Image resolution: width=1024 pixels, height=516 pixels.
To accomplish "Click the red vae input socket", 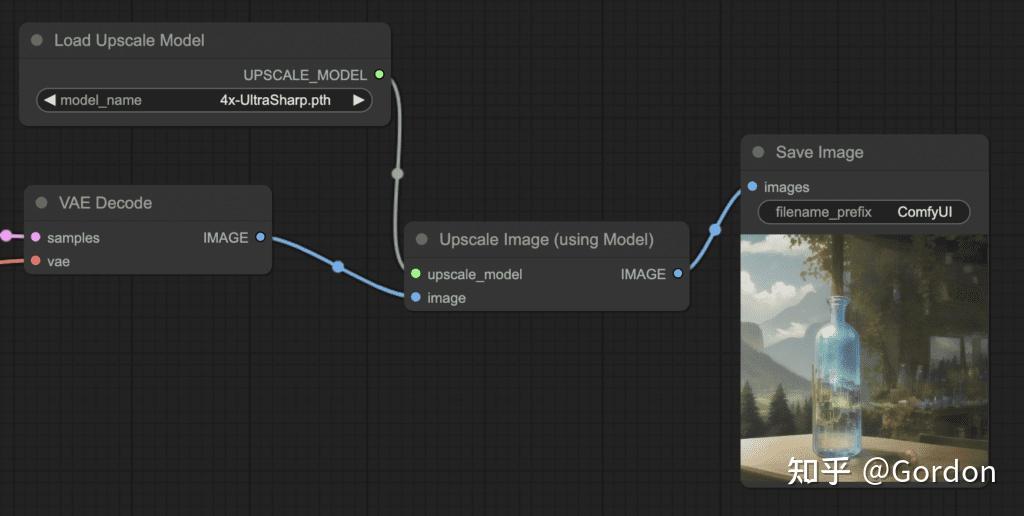I will click(x=36, y=261).
